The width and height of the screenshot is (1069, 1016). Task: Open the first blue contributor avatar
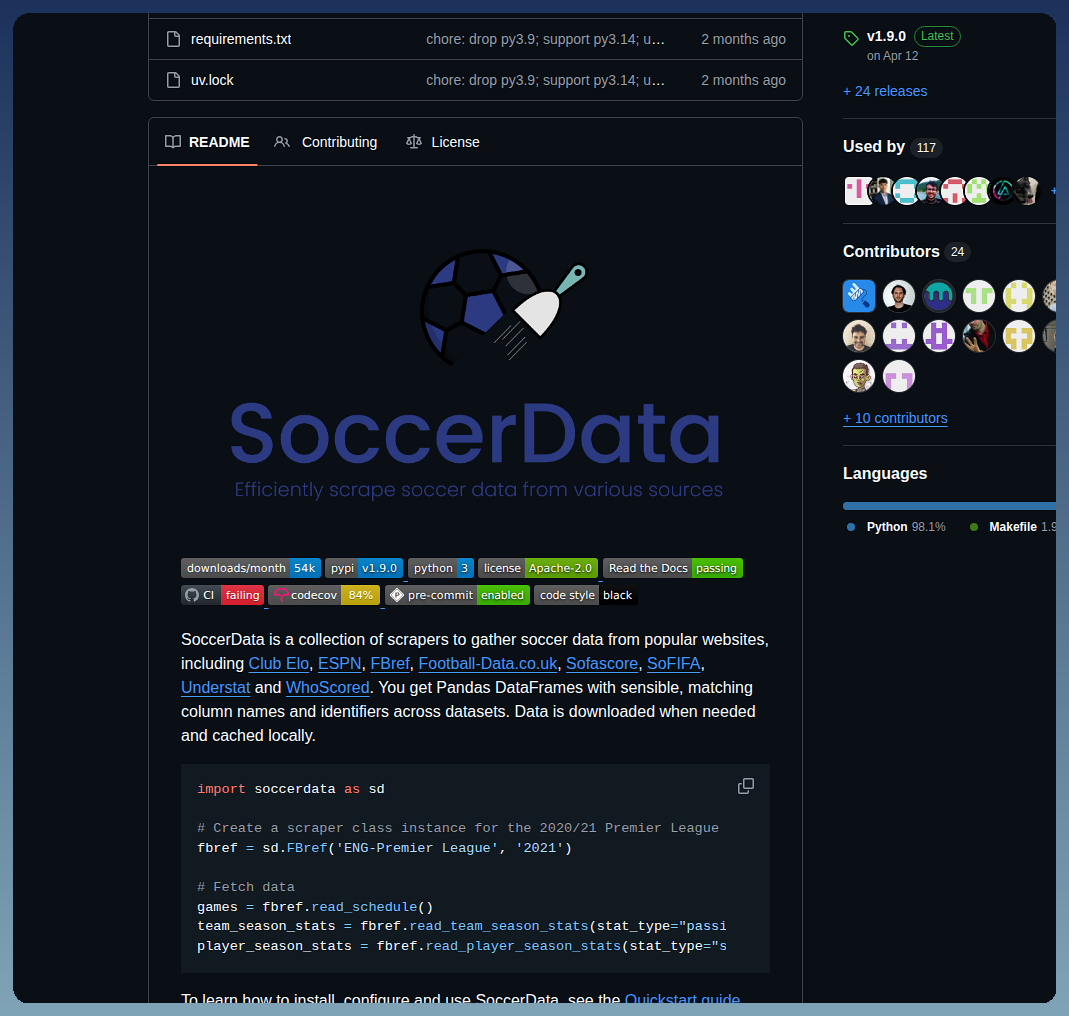click(x=859, y=296)
